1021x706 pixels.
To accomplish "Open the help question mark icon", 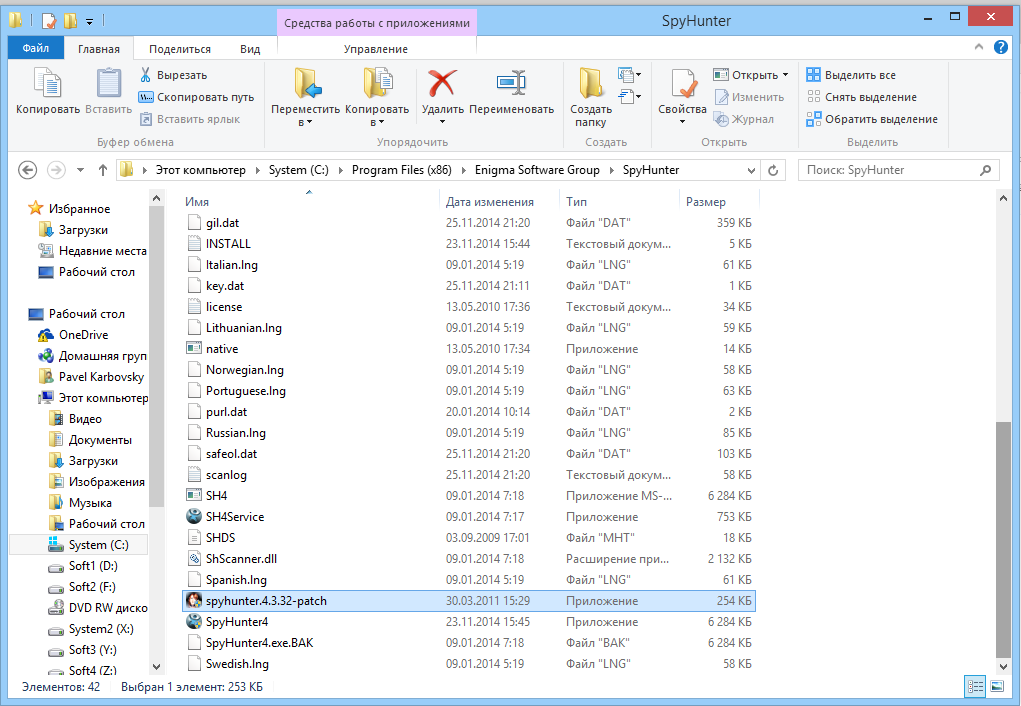I will [1001, 47].
